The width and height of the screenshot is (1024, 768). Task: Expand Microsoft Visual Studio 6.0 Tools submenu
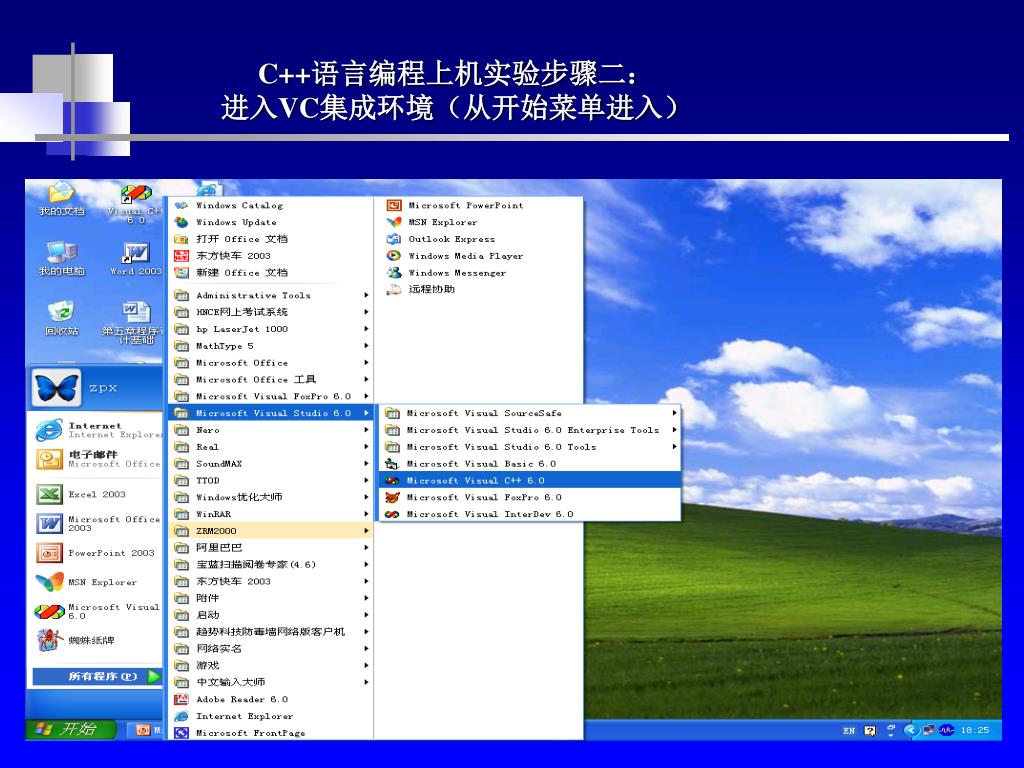pos(530,447)
